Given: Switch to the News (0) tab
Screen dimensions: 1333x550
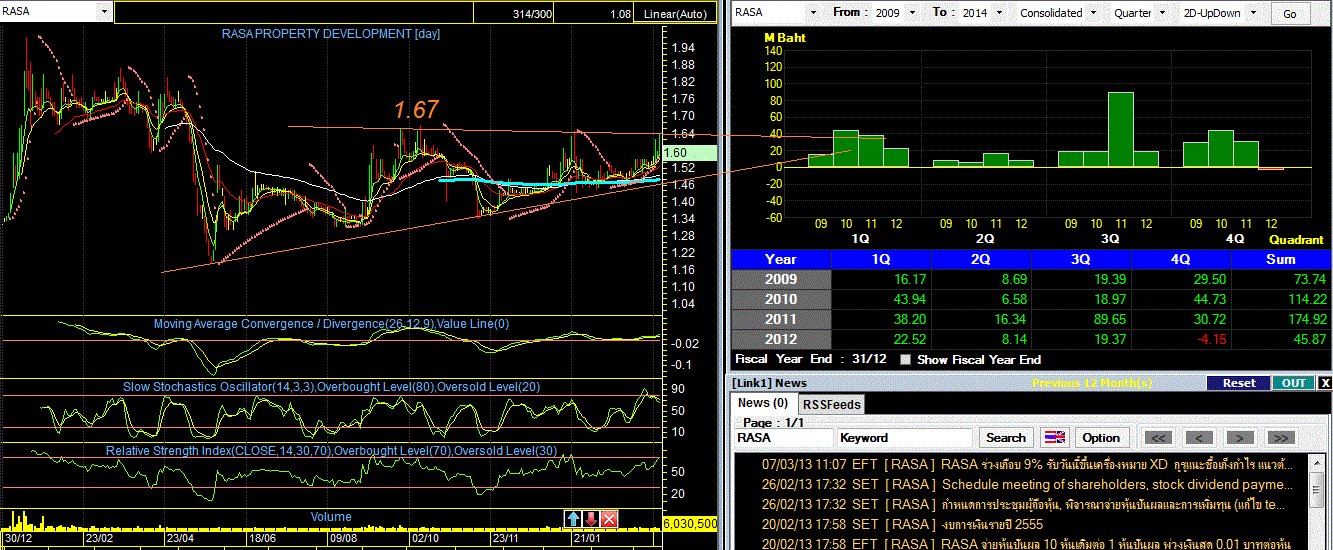Looking at the screenshot, I should (763, 403).
